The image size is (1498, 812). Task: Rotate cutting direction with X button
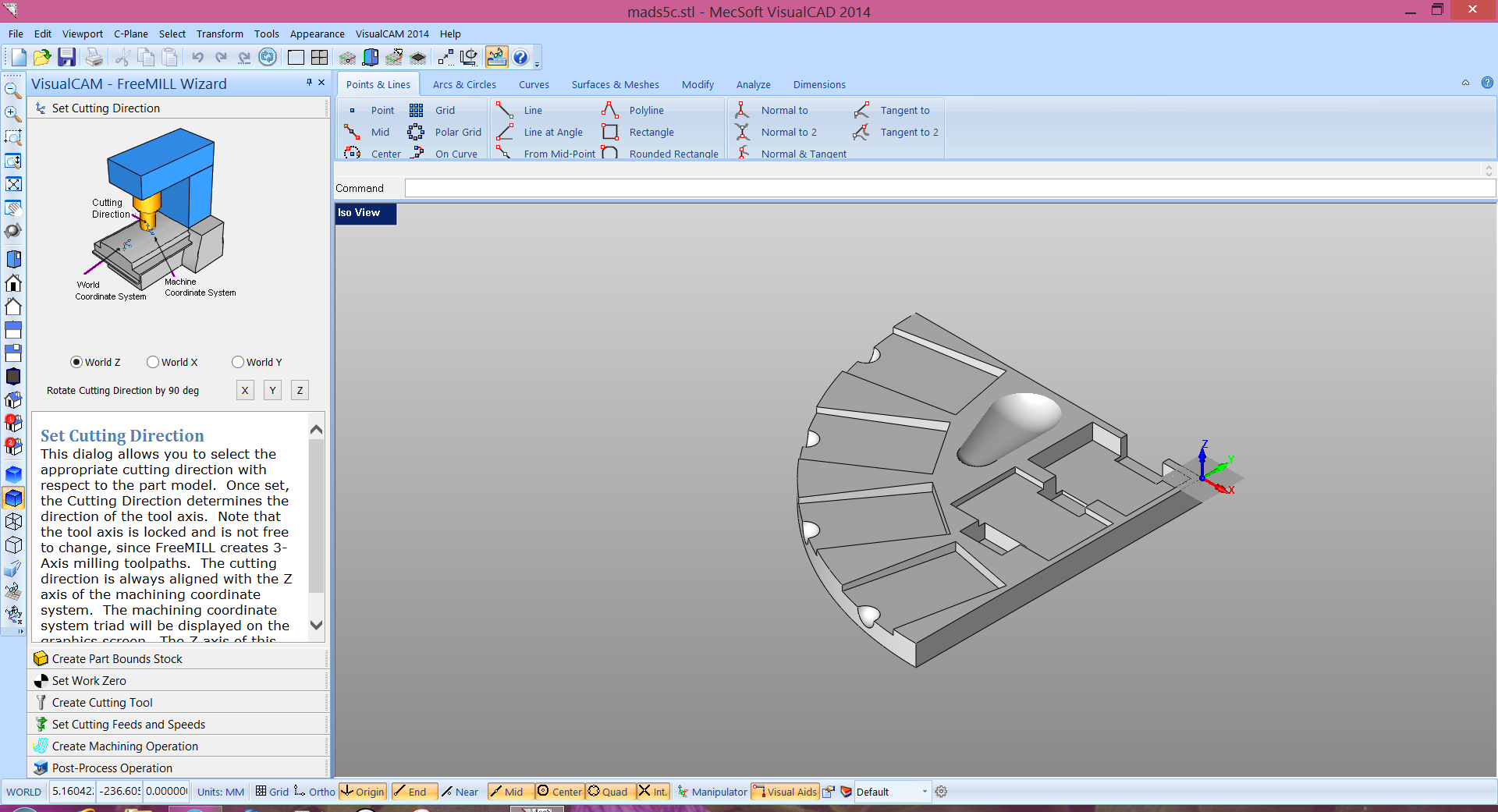pyautogui.click(x=245, y=390)
